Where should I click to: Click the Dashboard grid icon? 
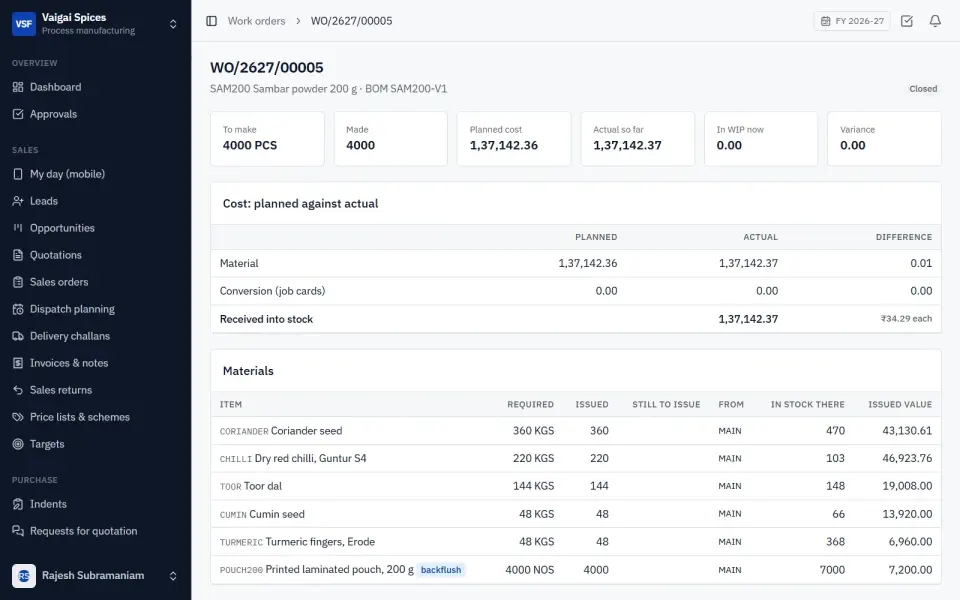(x=18, y=87)
